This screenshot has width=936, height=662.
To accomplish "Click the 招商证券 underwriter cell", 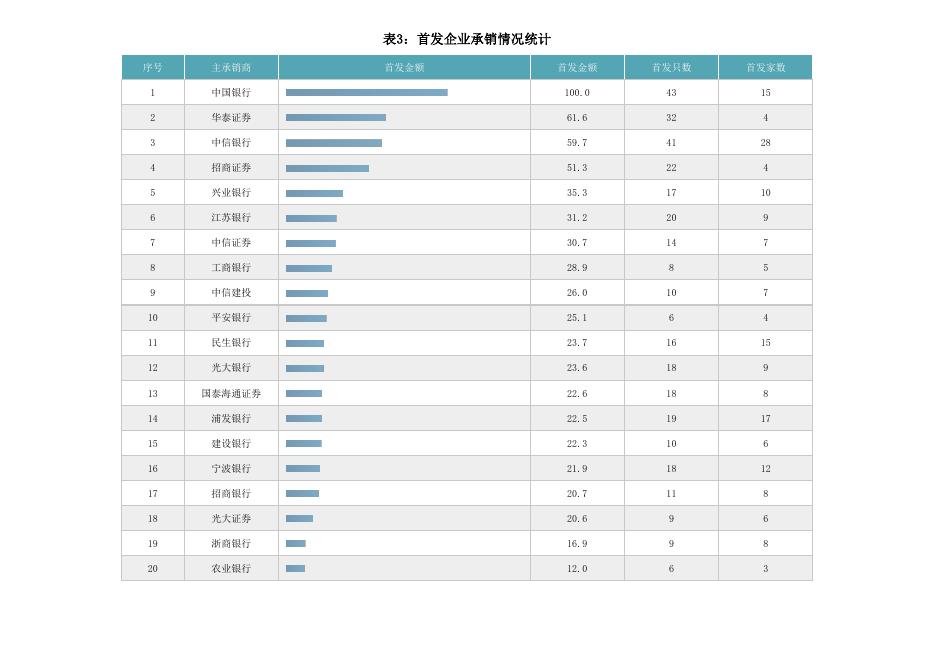I will 231,168.
